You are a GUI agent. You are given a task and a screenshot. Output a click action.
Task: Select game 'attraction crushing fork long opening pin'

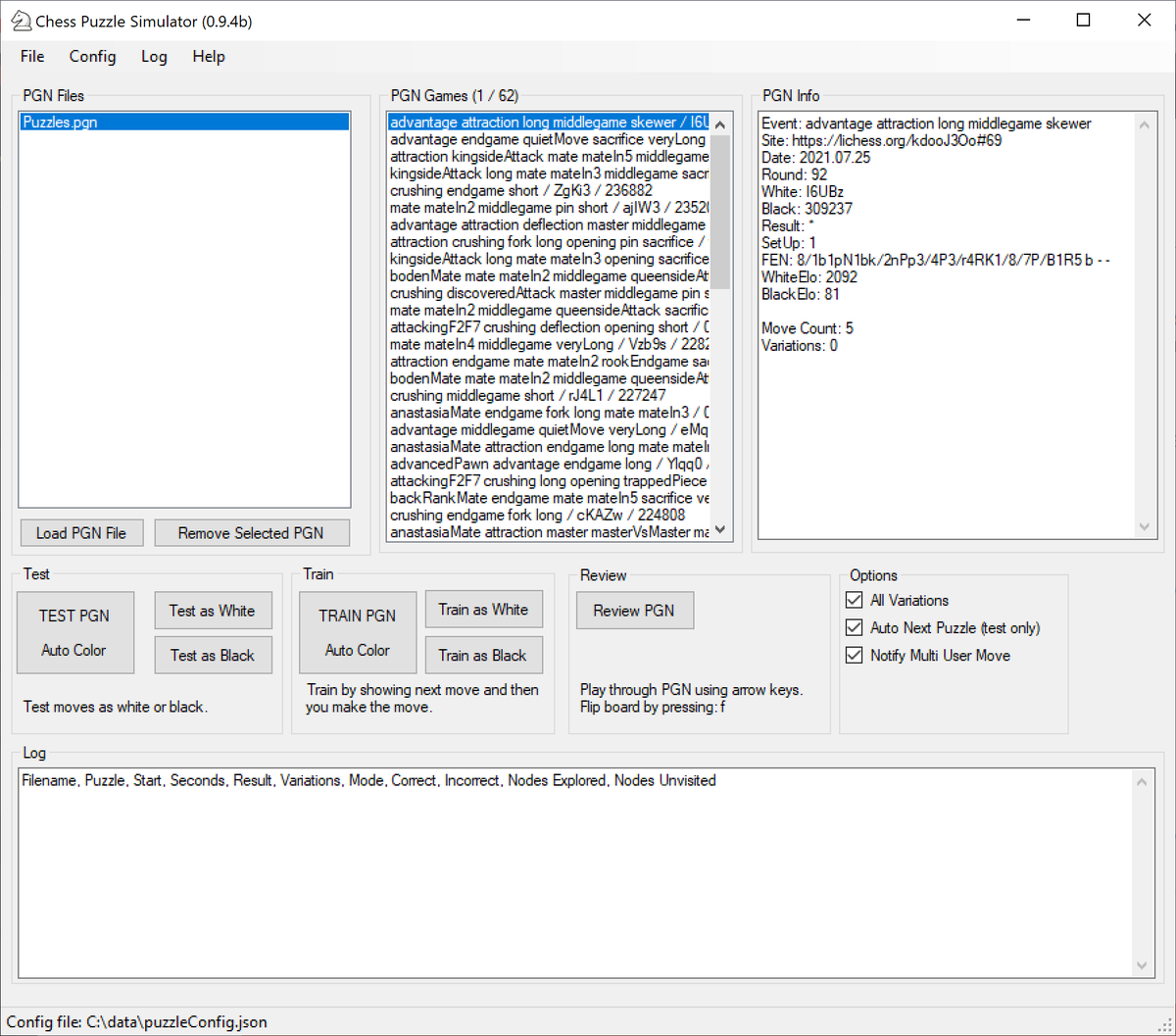click(x=549, y=242)
